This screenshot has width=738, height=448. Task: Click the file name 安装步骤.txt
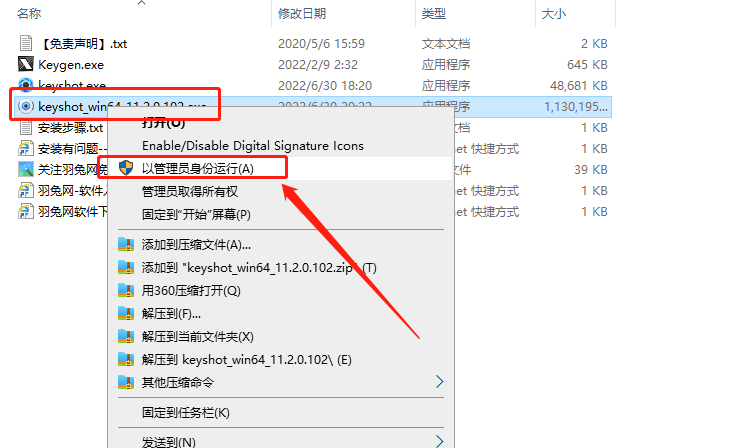click(x=71, y=128)
